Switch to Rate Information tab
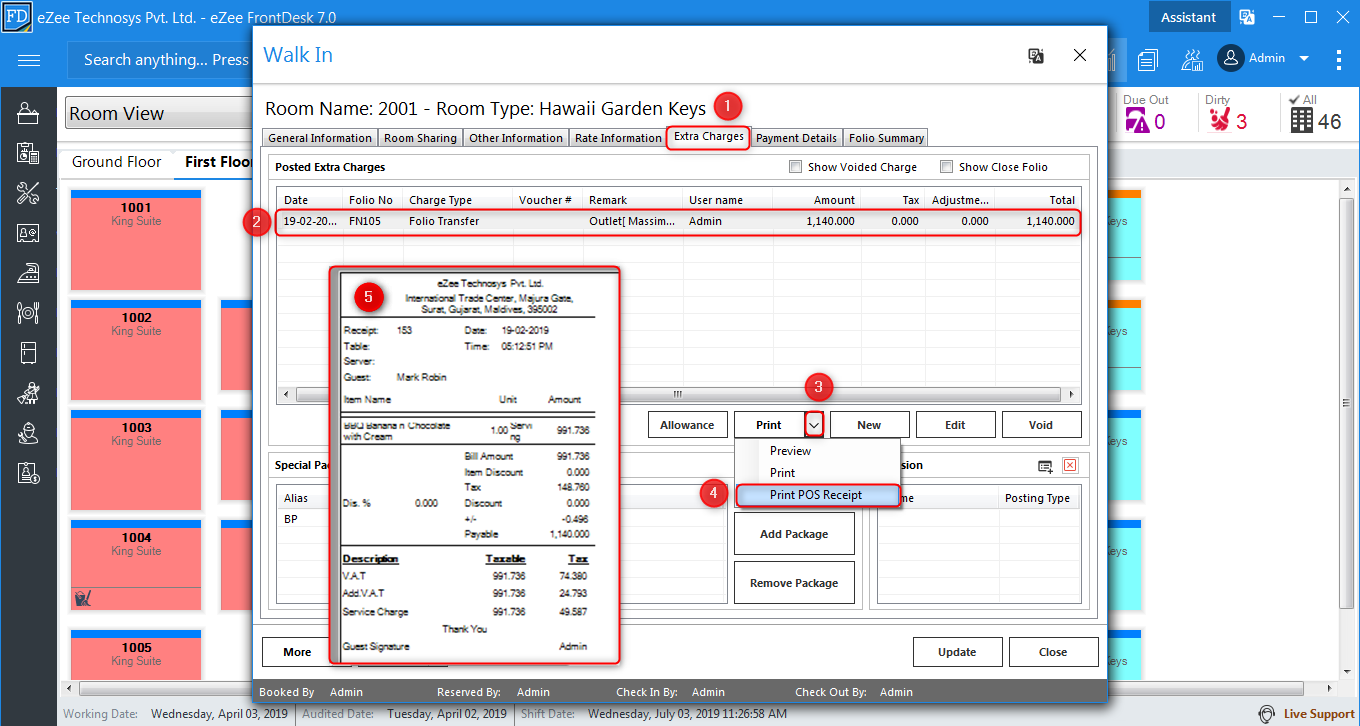This screenshot has height=726, width=1360. (618, 138)
